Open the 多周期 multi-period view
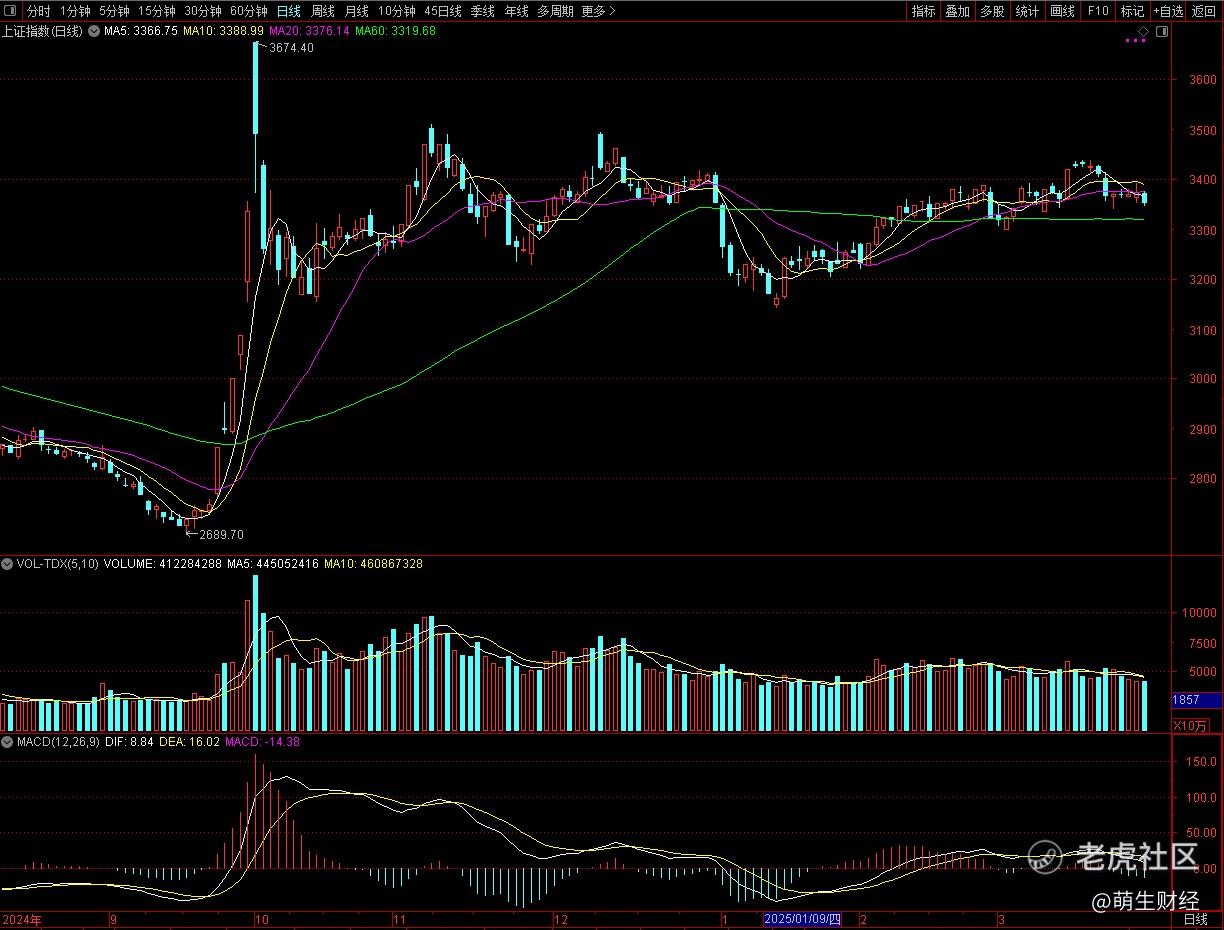 [x=555, y=11]
